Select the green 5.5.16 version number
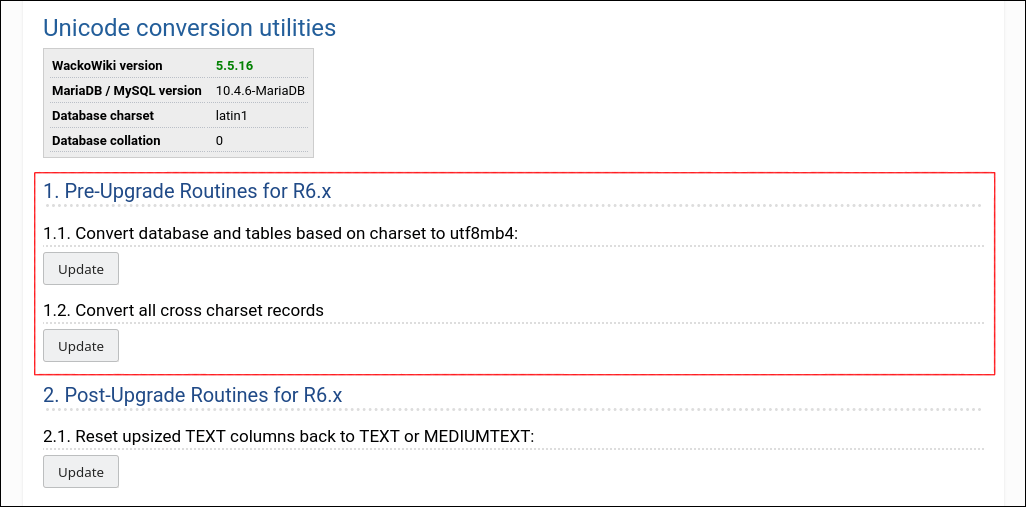Image resolution: width=1026 pixels, height=507 pixels. (234, 66)
